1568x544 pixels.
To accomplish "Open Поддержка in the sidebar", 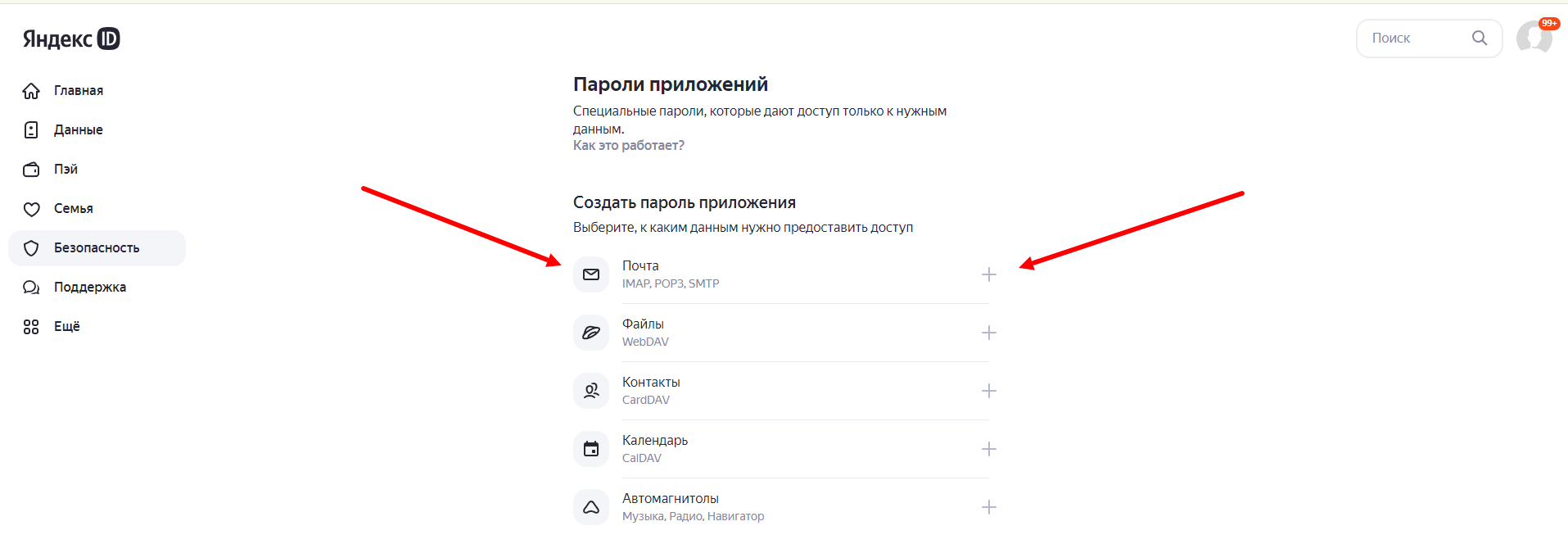I will [x=97, y=288].
